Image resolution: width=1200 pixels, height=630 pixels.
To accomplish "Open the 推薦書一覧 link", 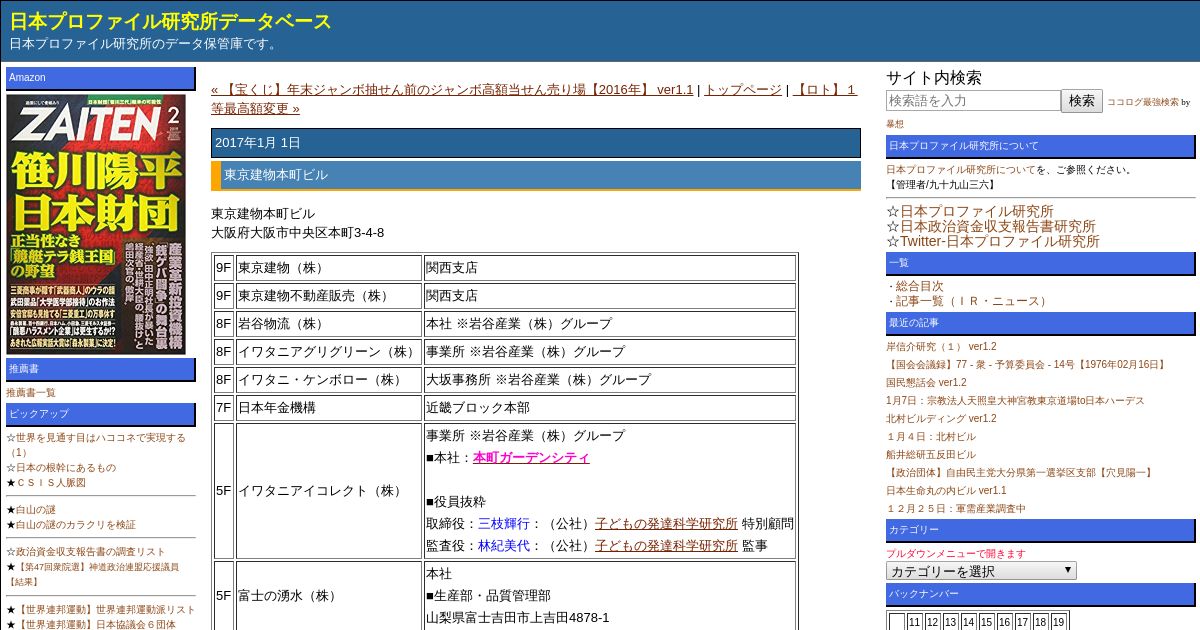I will pyautogui.click(x=31, y=393).
